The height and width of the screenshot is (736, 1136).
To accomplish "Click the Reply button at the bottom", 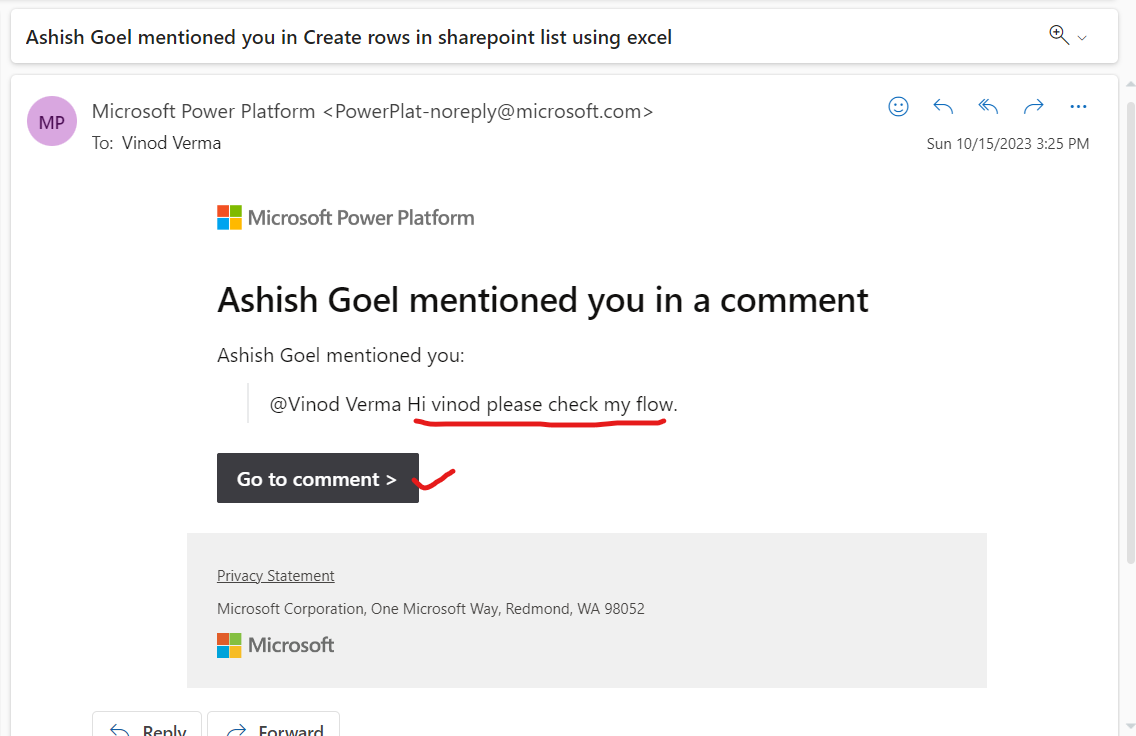I will click(x=146, y=729).
